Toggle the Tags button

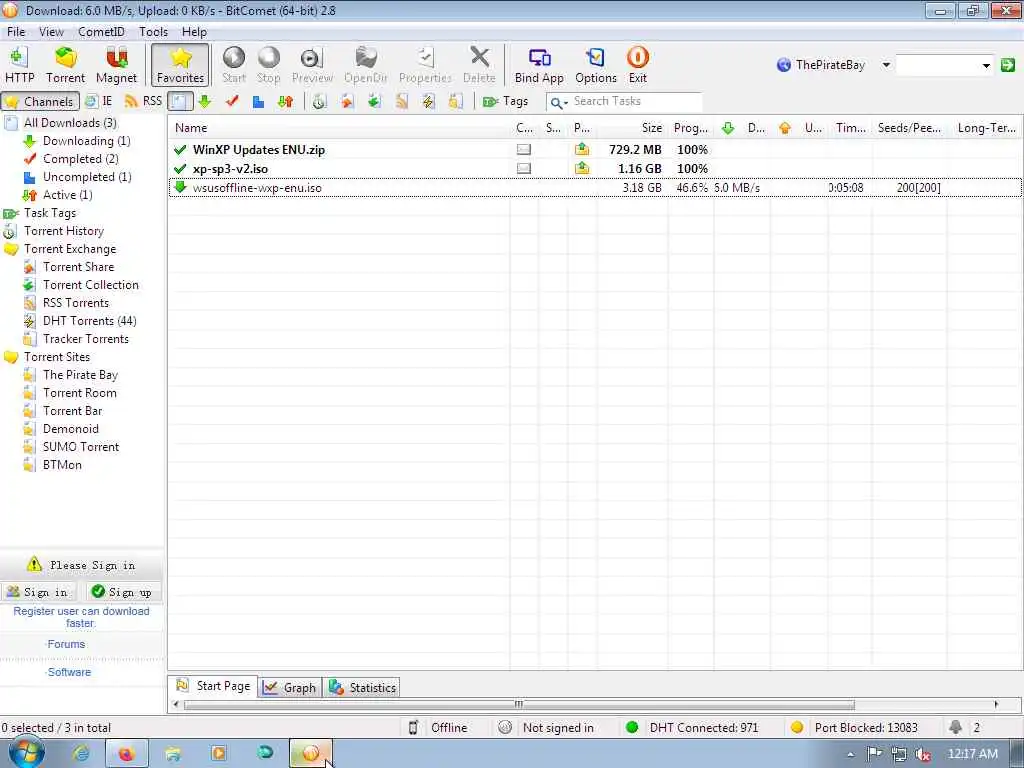505,101
